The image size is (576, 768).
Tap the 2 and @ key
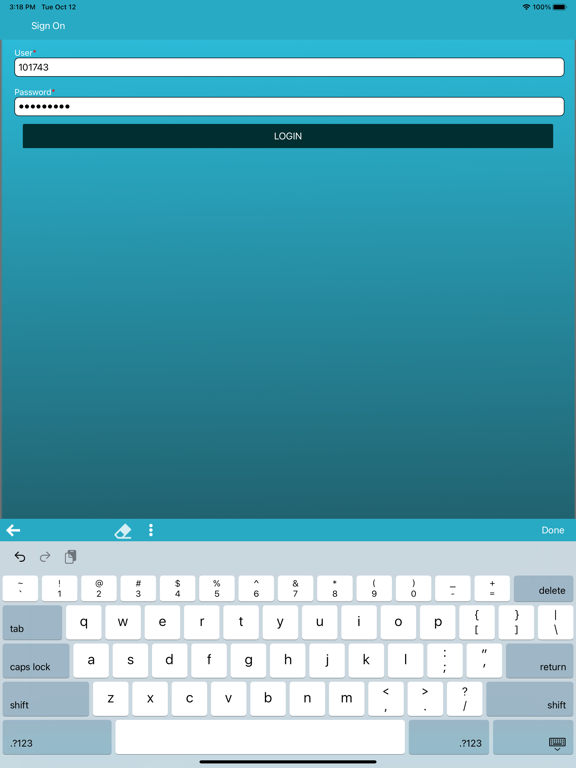99,589
